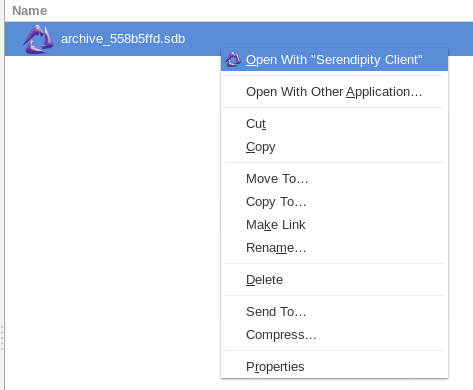Viewport: 473px width, 390px height.
Task: Choose Open With Other Application…
Action: click(x=334, y=92)
